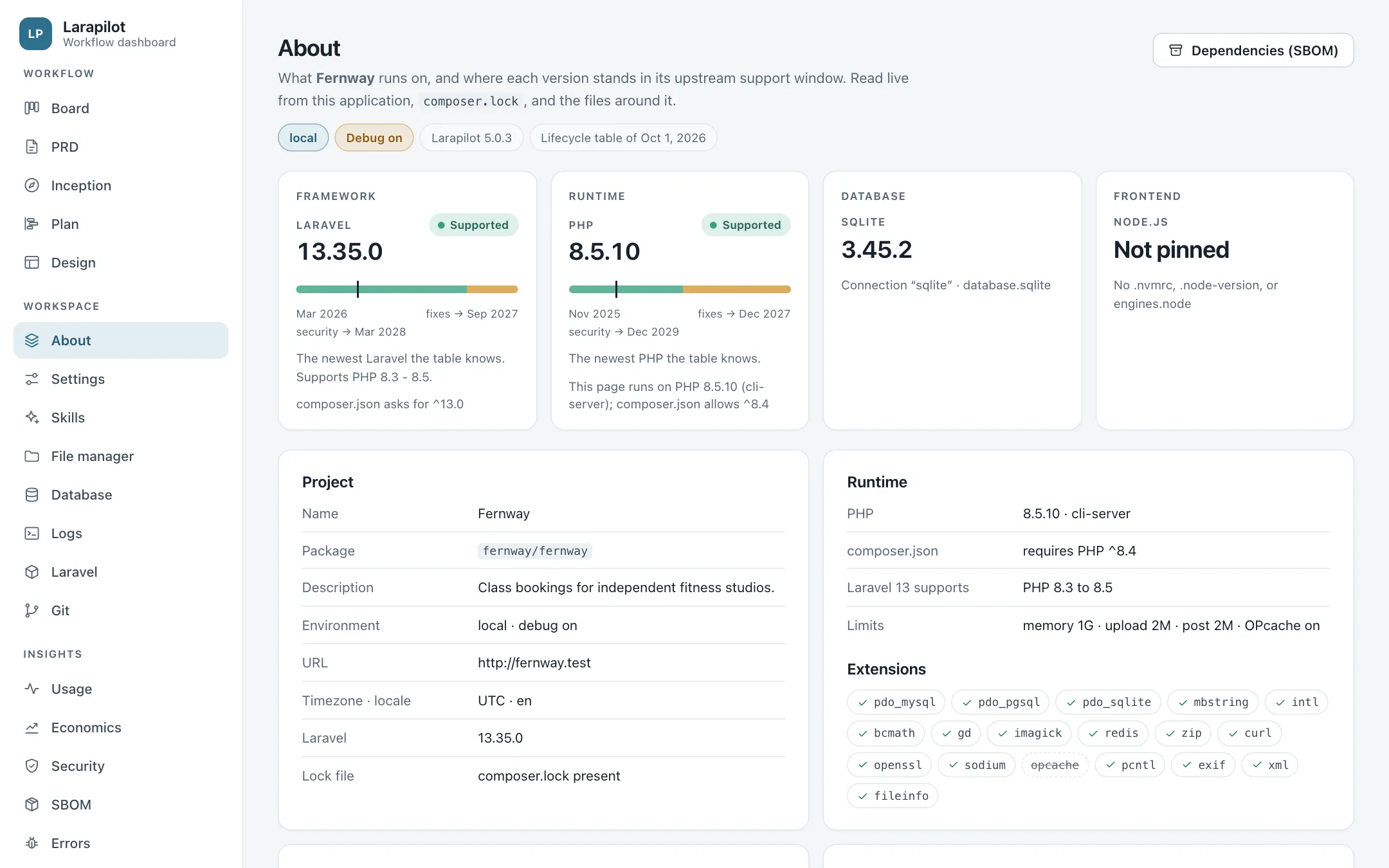Click the Settings sliders icon
Image resolution: width=1389 pixels, height=868 pixels.
32,379
